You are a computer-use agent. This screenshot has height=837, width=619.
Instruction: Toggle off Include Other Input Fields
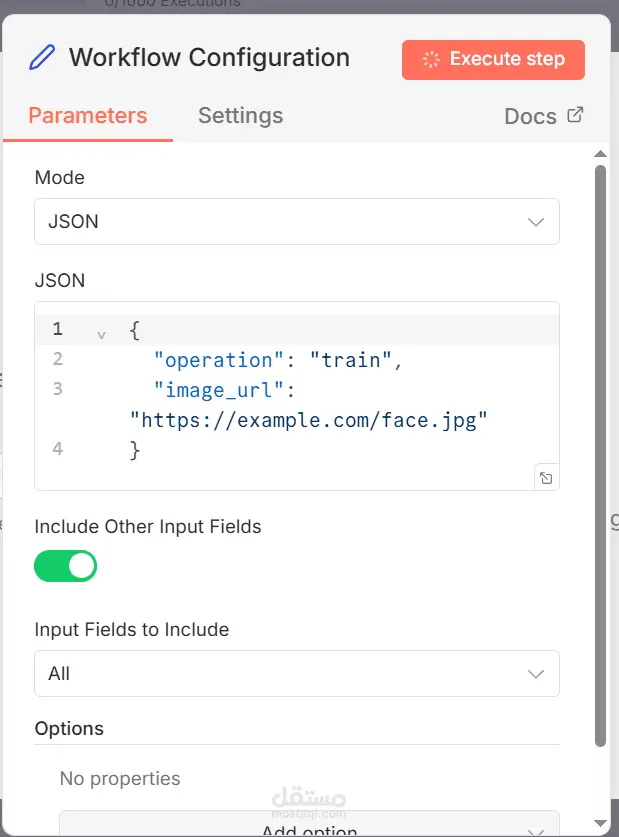point(65,566)
